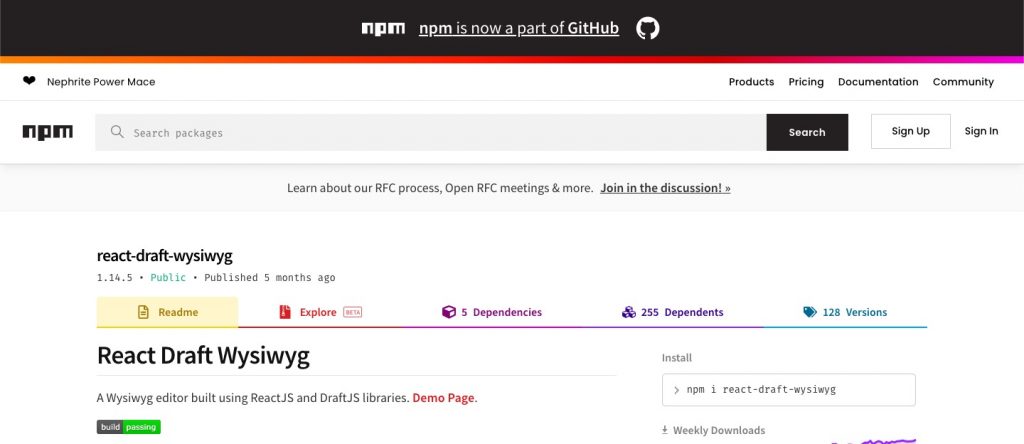
Task: Open the 255 Dependents tab
Action: coord(673,312)
